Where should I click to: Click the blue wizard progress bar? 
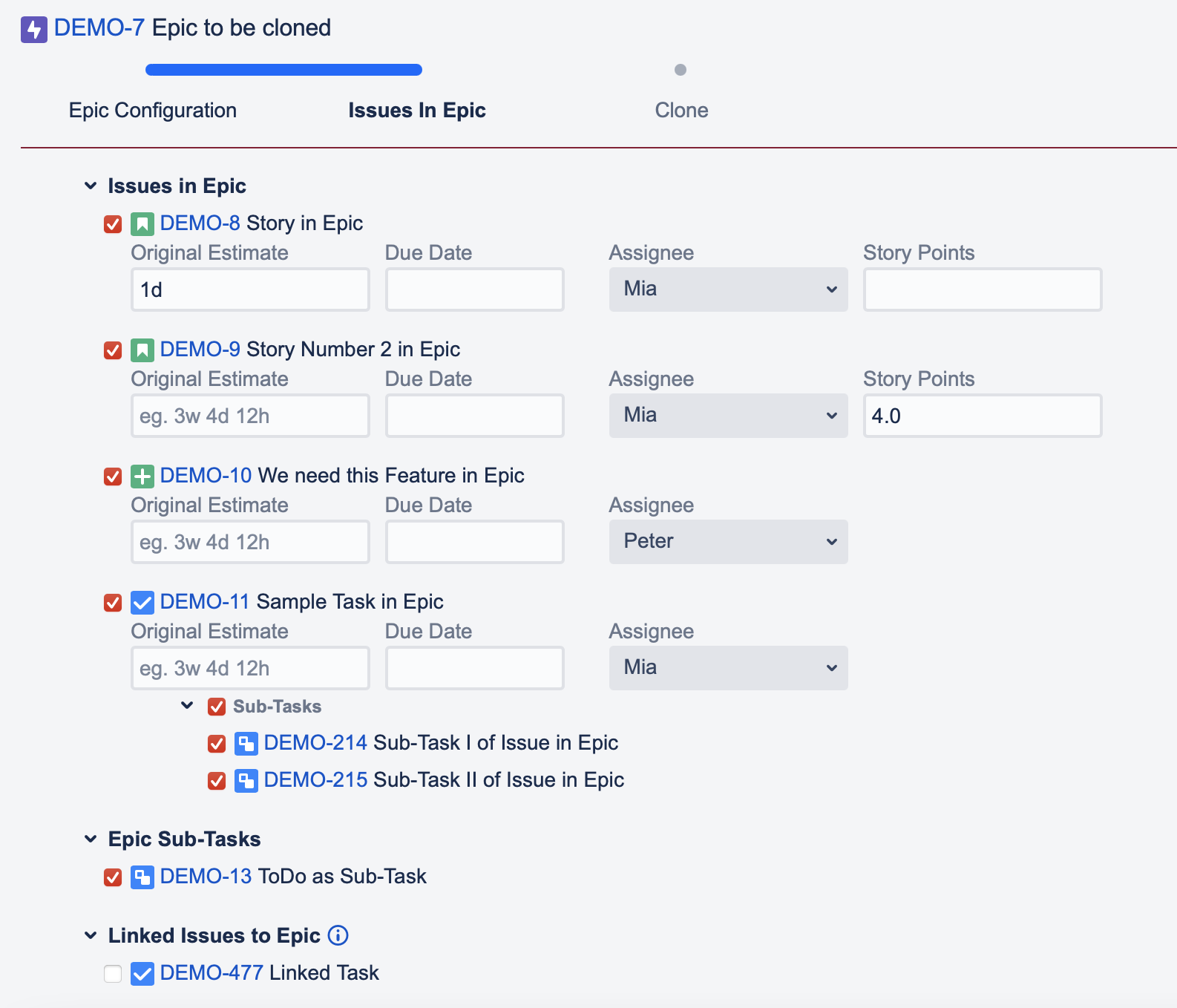pyautogui.click(x=283, y=70)
